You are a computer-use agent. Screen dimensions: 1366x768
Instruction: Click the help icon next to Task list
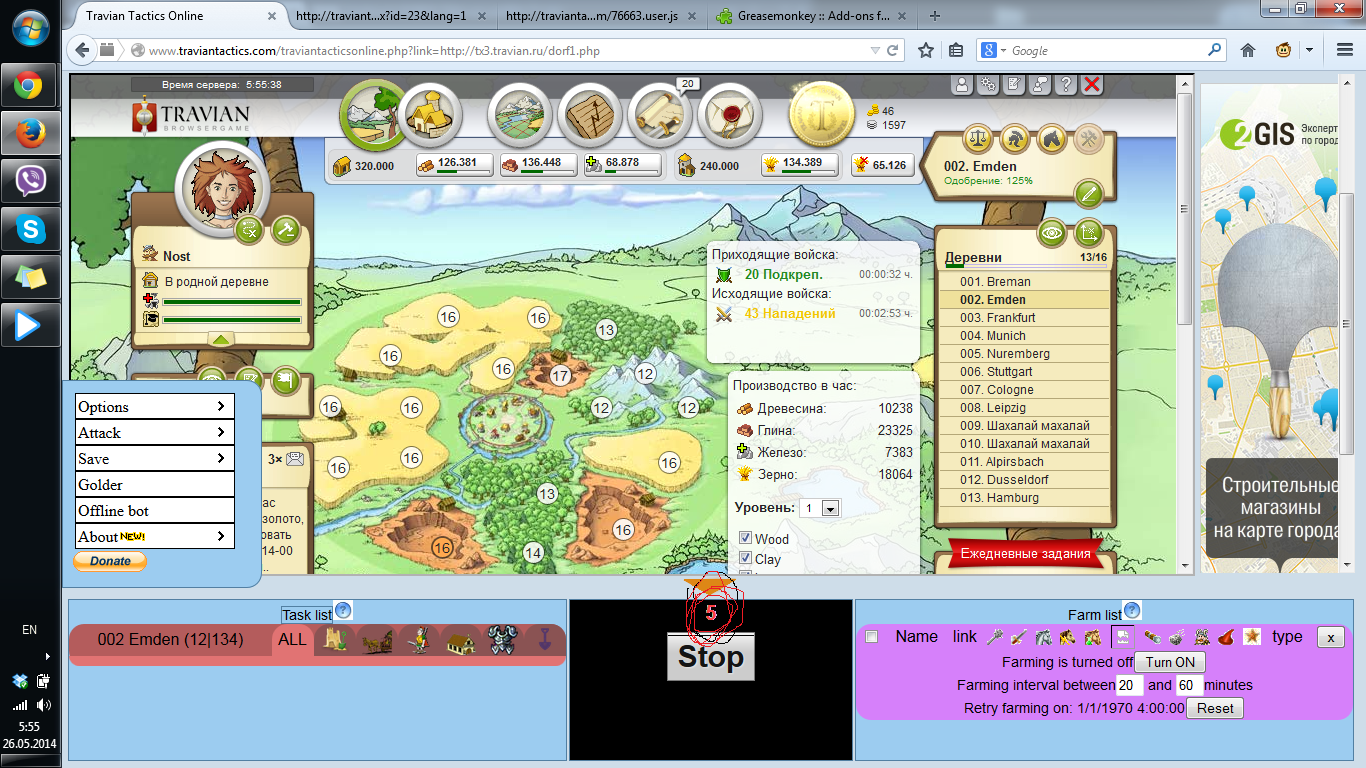click(343, 611)
